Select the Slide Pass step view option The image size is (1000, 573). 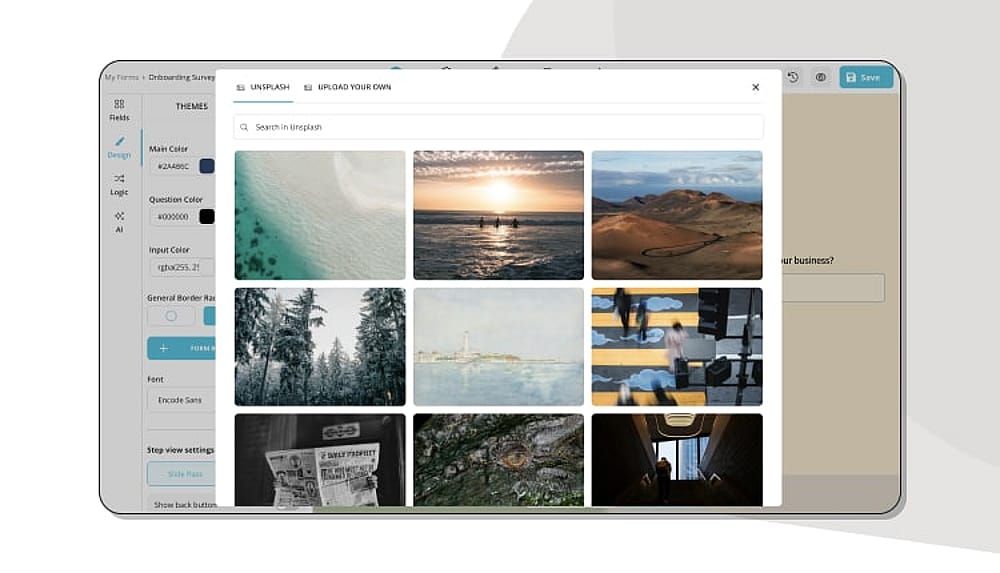(x=182, y=474)
